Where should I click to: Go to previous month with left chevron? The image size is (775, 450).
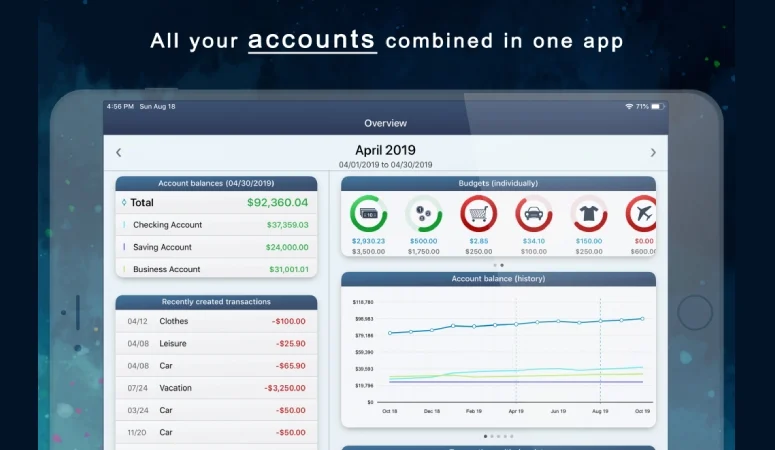point(119,152)
